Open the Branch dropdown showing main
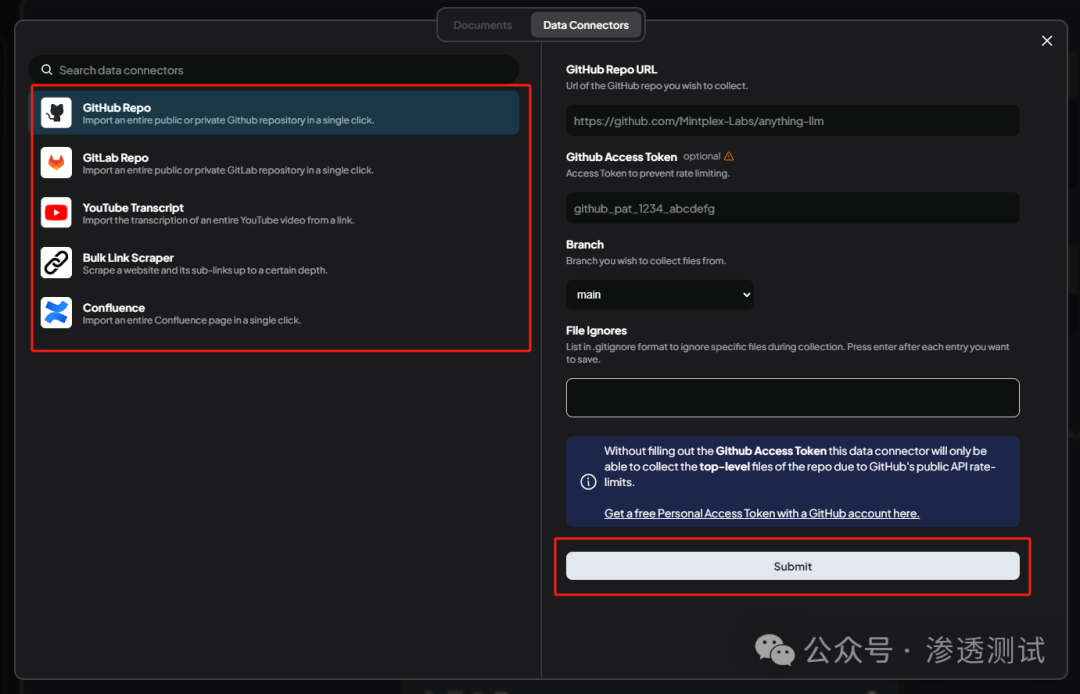The image size is (1080, 694). 660,295
